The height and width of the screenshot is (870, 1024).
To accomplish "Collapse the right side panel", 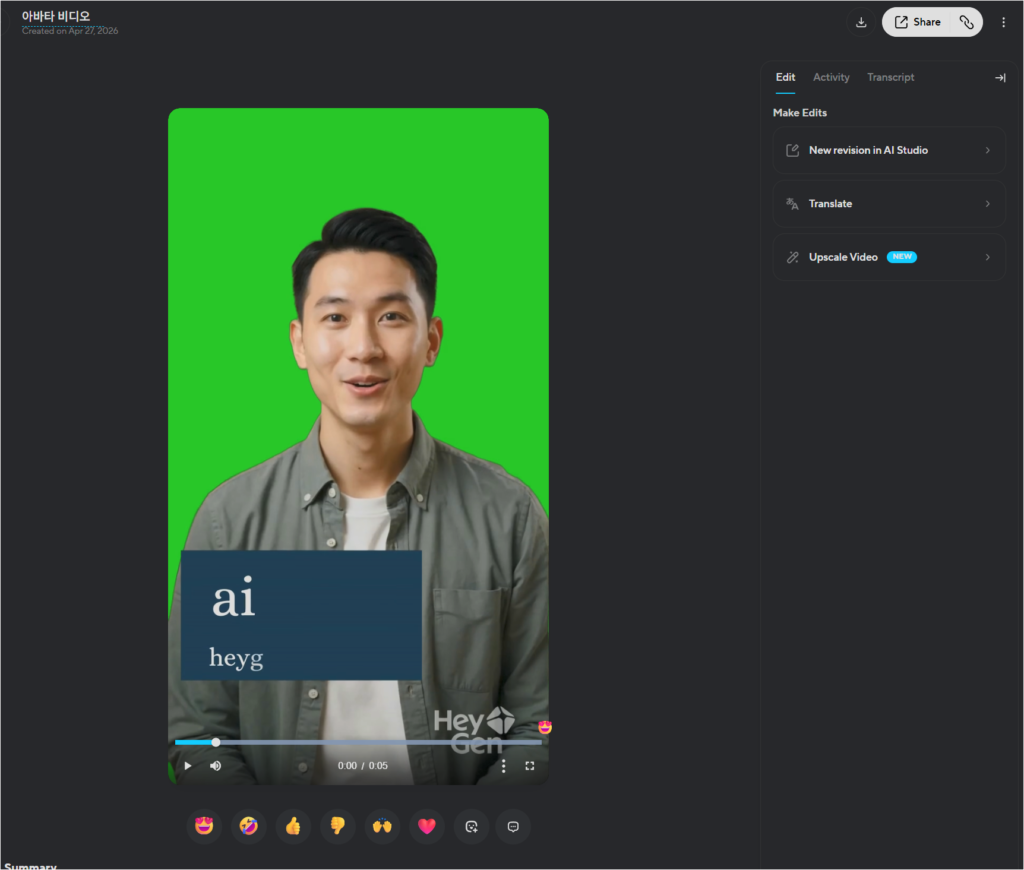I will pos(999,78).
